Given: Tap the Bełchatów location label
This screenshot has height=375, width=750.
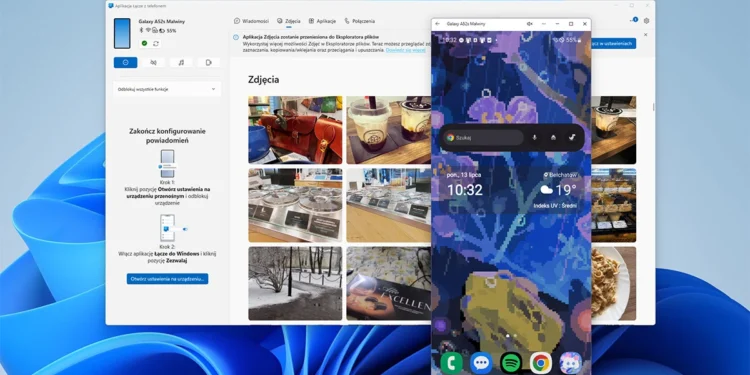Looking at the screenshot, I should pyautogui.click(x=561, y=175).
